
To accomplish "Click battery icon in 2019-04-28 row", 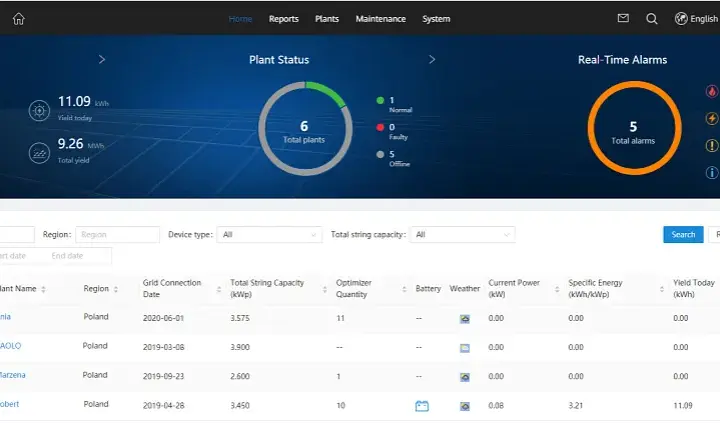I will (422, 406).
